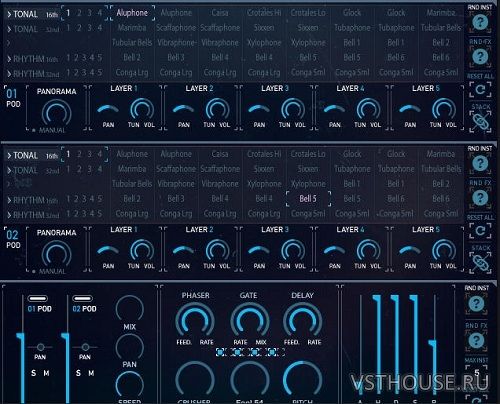Click RND FX icon in bottom master section
The height and width of the screenshot is (404, 500).
pos(476,340)
